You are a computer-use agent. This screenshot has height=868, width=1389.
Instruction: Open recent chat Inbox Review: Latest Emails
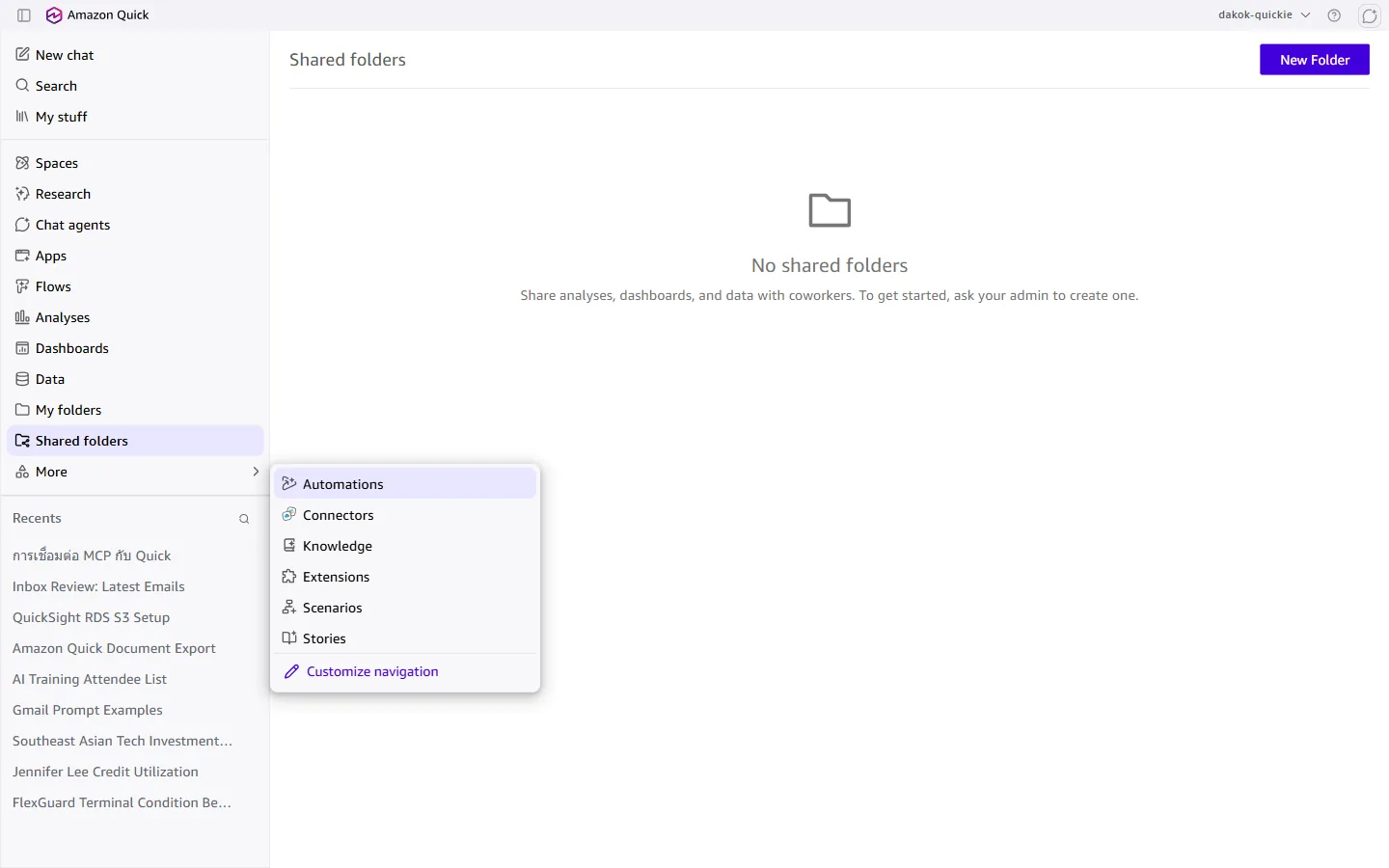pos(98,586)
